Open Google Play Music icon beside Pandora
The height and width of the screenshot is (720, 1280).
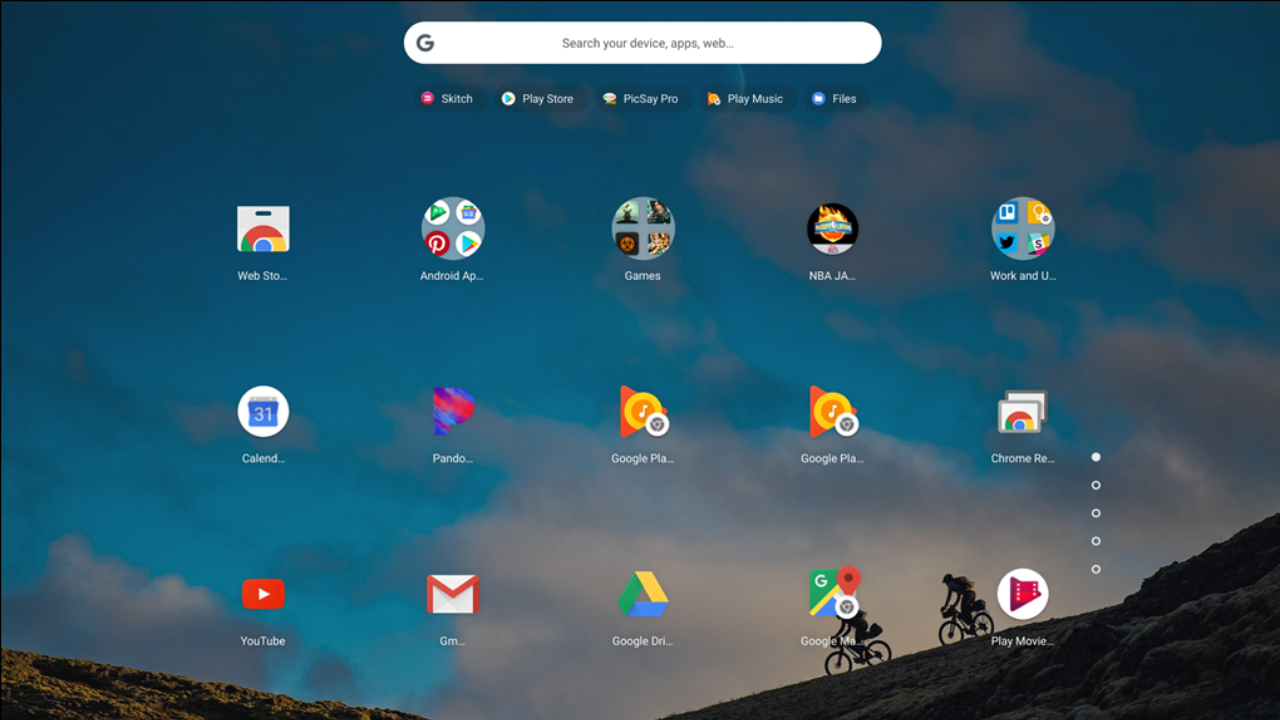(x=643, y=411)
